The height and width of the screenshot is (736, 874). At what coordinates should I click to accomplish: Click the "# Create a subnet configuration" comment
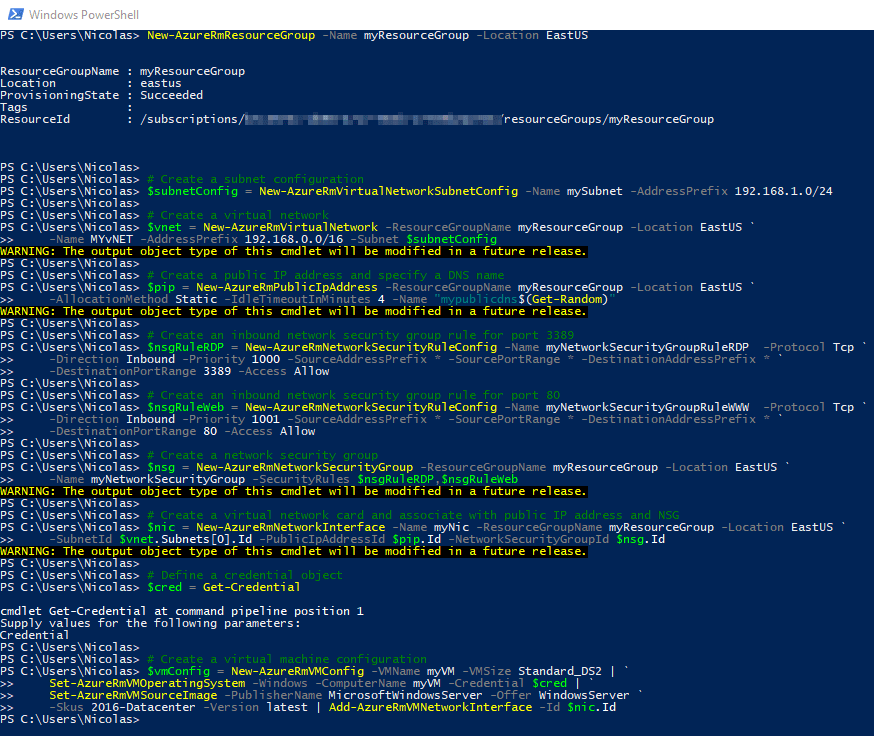pyautogui.click(x=255, y=179)
